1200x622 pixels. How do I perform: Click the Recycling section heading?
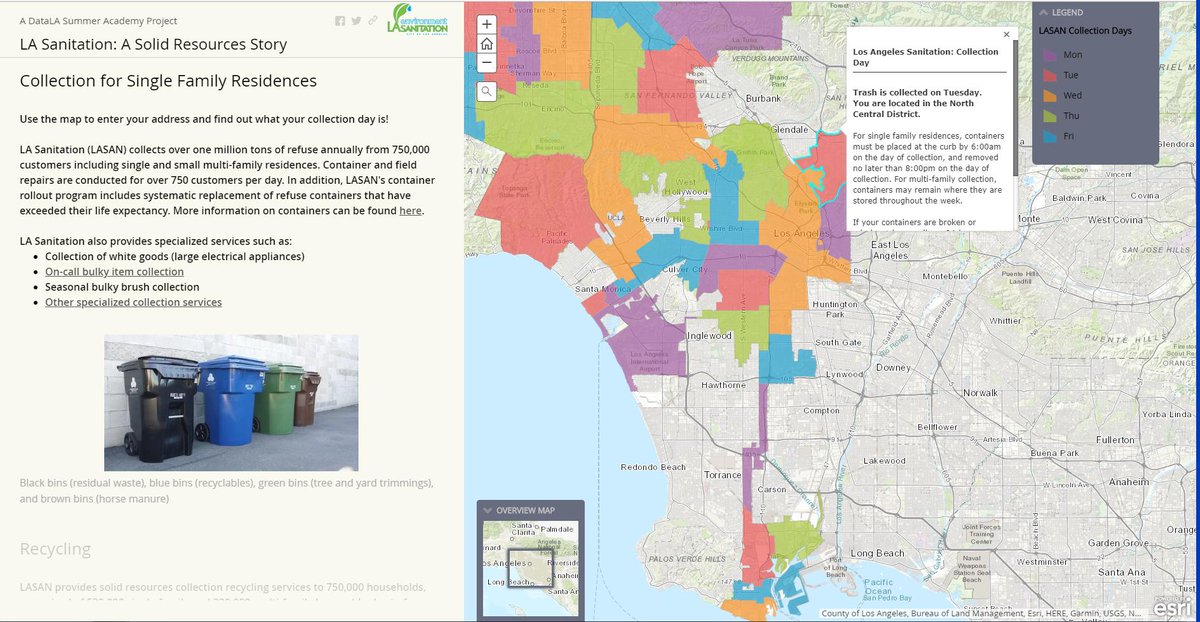[x=55, y=549]
